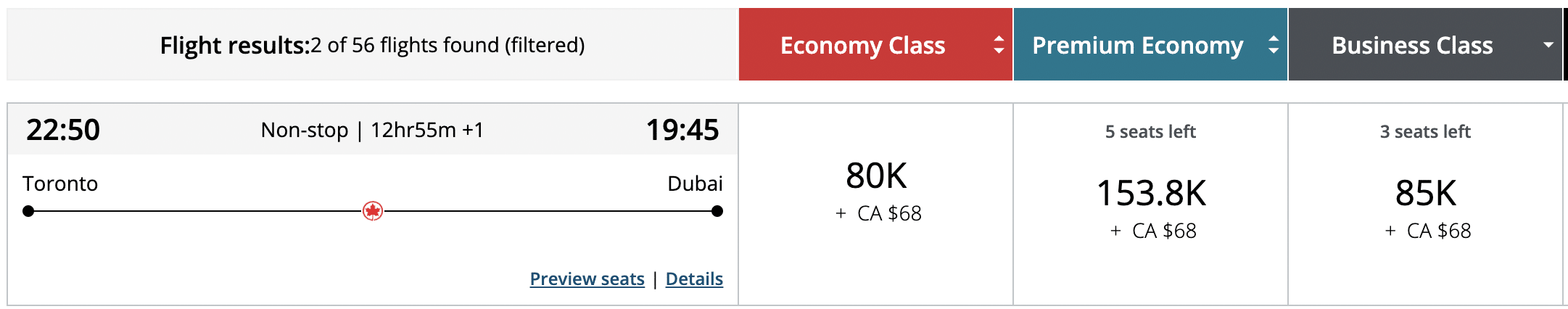
Task: Choose the 80K Economy fare
Action: [x=876, y=176]
